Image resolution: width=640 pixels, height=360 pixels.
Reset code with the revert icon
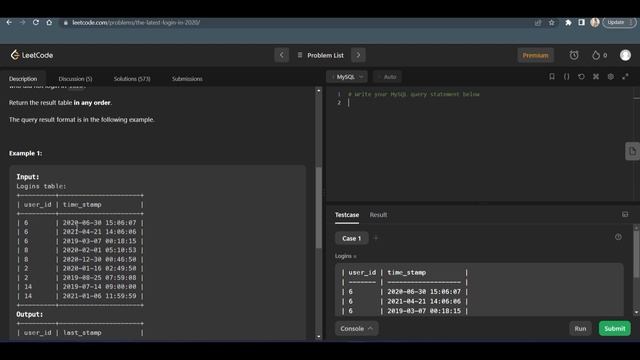tap(581, 77)
